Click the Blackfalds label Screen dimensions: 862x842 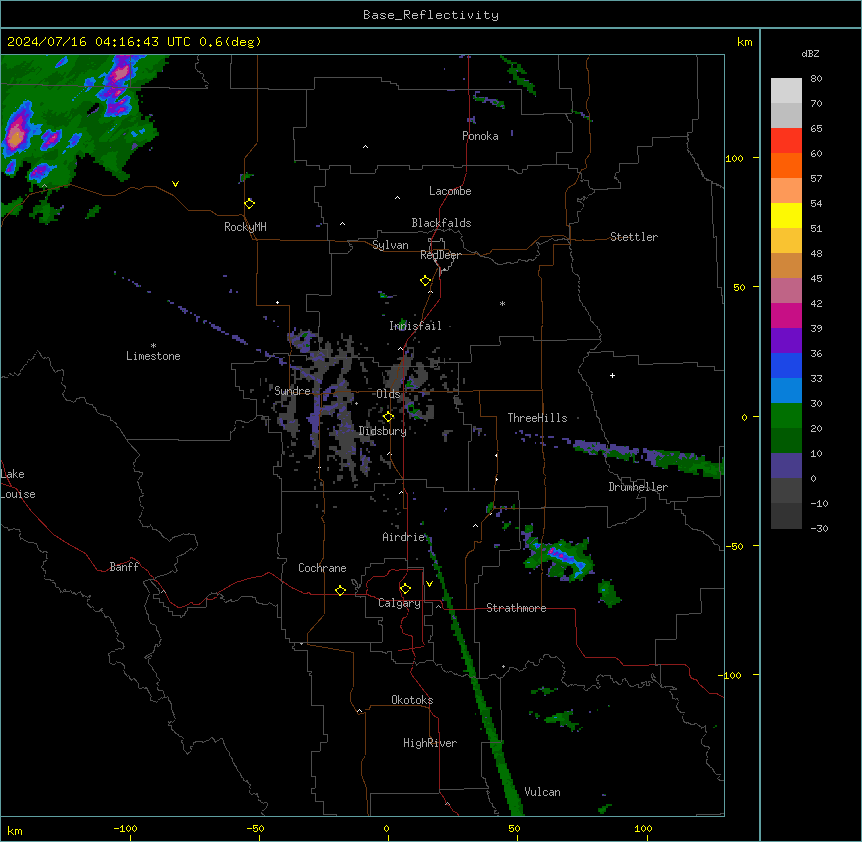click(x=441, y=223)
